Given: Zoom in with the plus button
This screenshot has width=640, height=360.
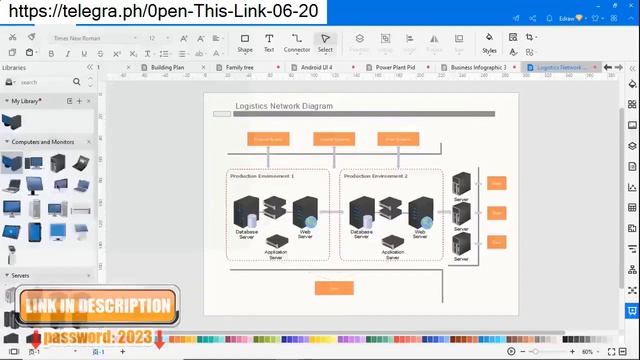Looking at the screenshot, I should (572, 351).
